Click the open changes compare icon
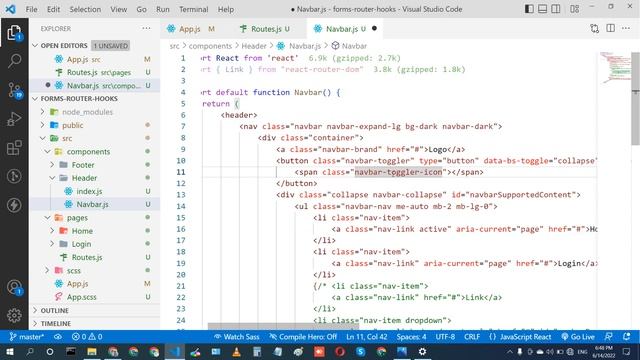This screenshot has height=360, width=640. pos(594,29)
